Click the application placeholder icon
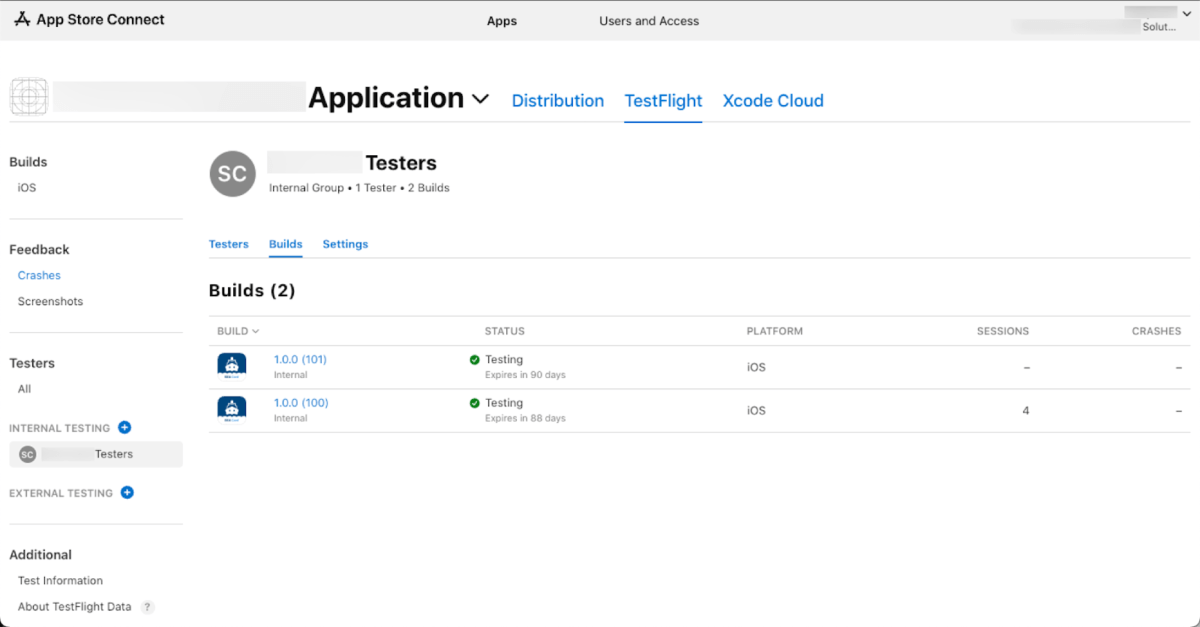The height and width of the screenshot is (627, 1200). tap(29, 97)
